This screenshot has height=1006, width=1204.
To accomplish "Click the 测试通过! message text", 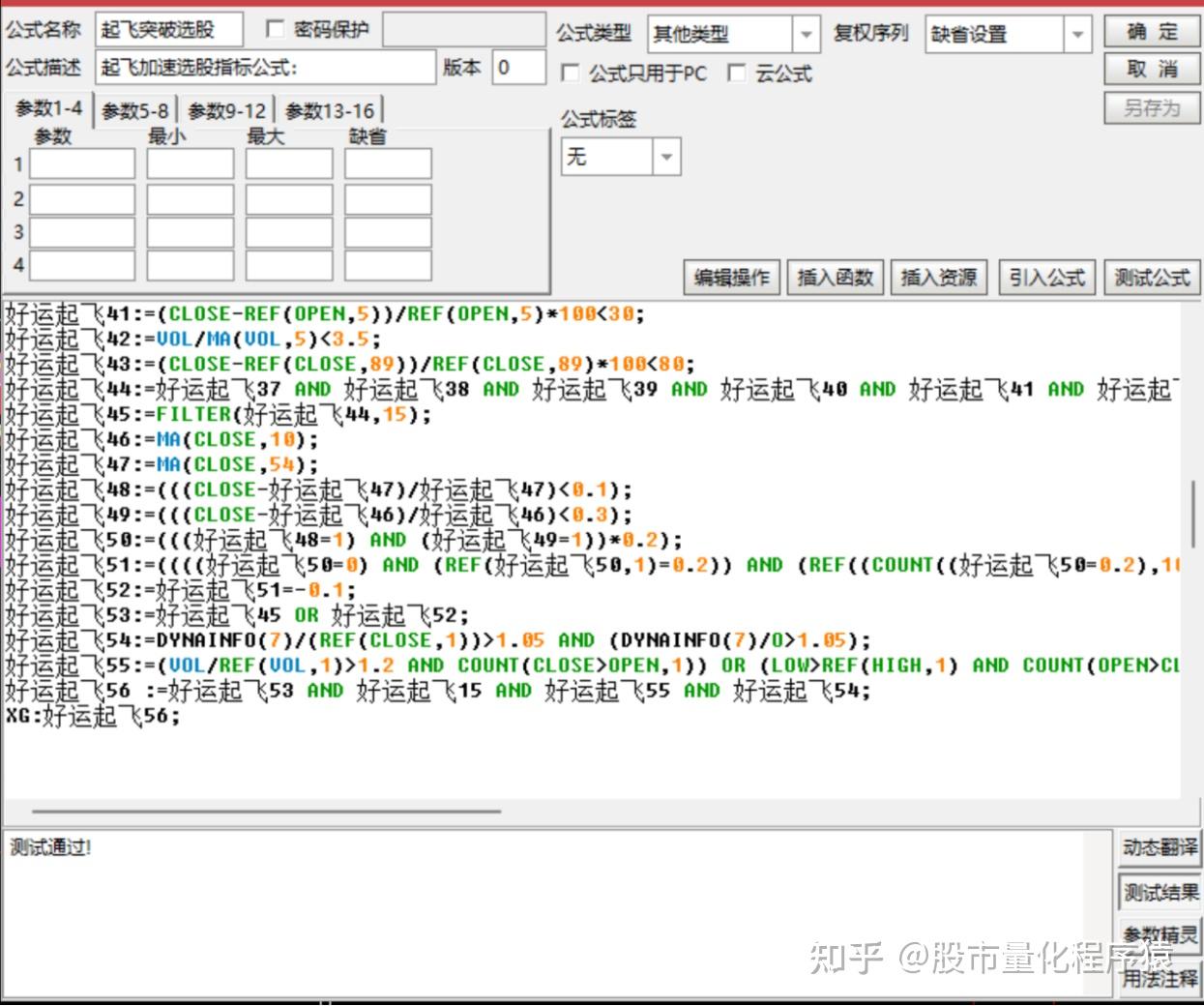I will [x=50, y=847].
